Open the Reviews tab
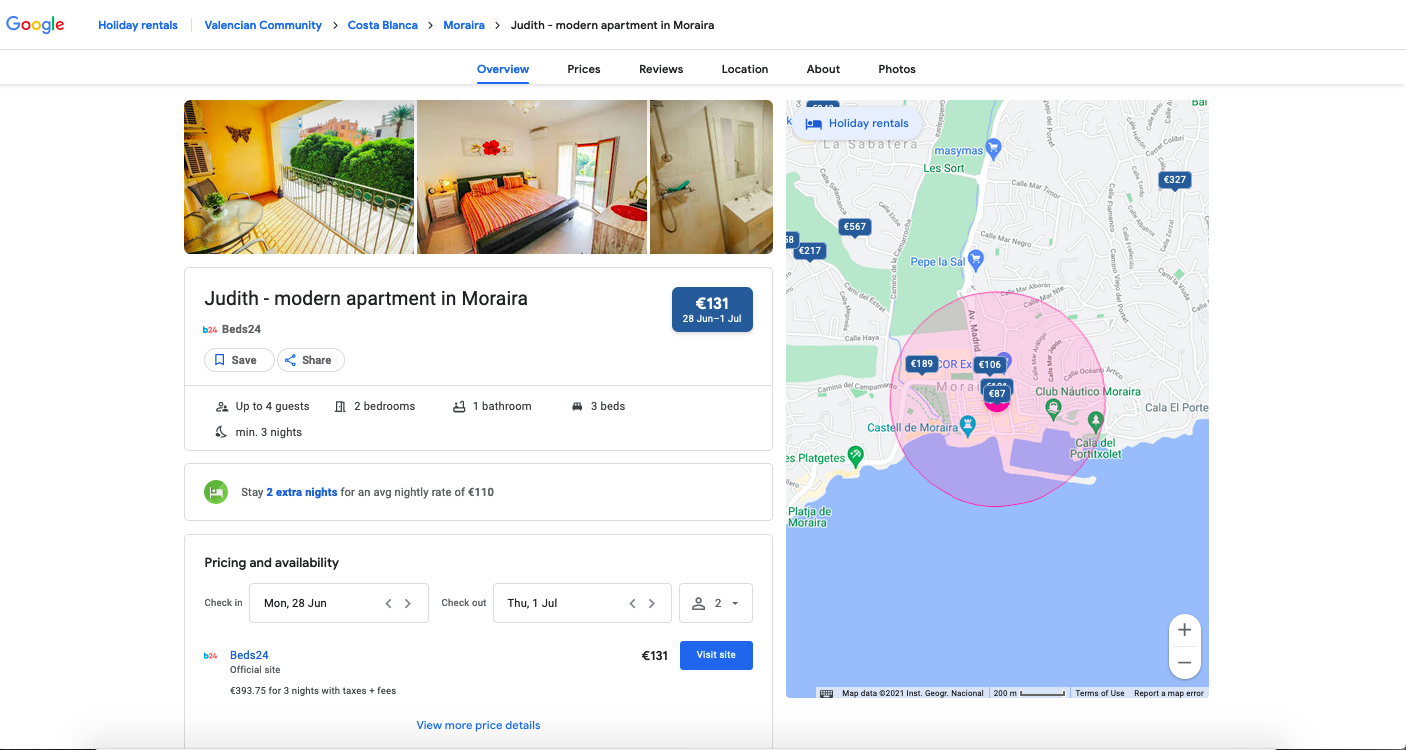 coord(661,69)
